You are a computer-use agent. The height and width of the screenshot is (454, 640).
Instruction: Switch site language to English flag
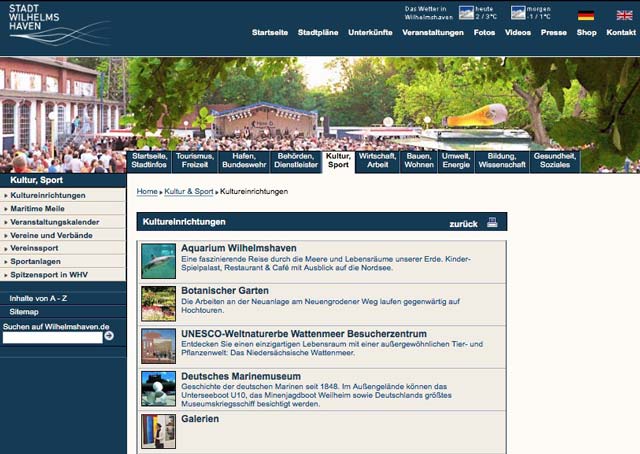coord(624,16)
